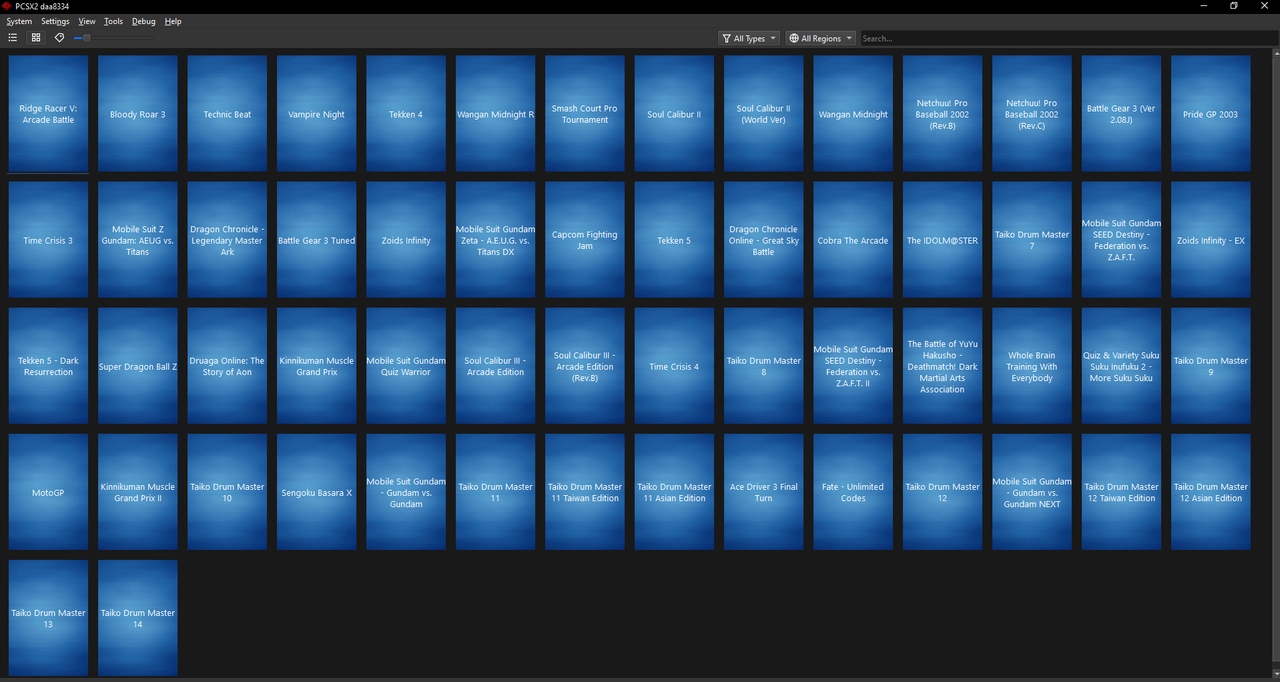This screenshot has width=1280, height=682.
Task: Toggle the show titles tag icon
Action: point(59,38)
